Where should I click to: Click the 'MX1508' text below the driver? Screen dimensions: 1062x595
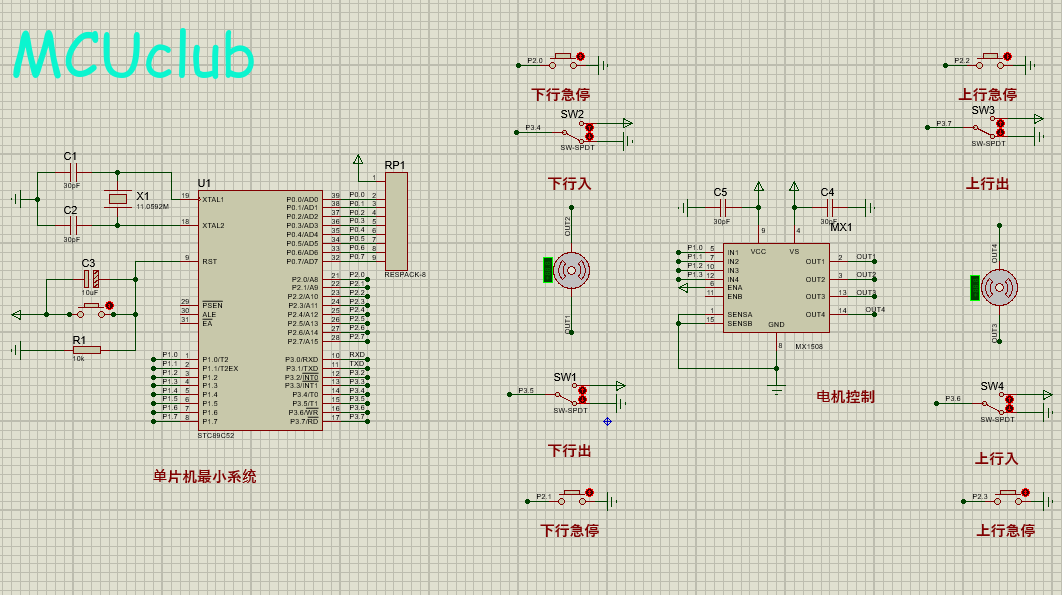pyautogui.click(x=809, y=346)
